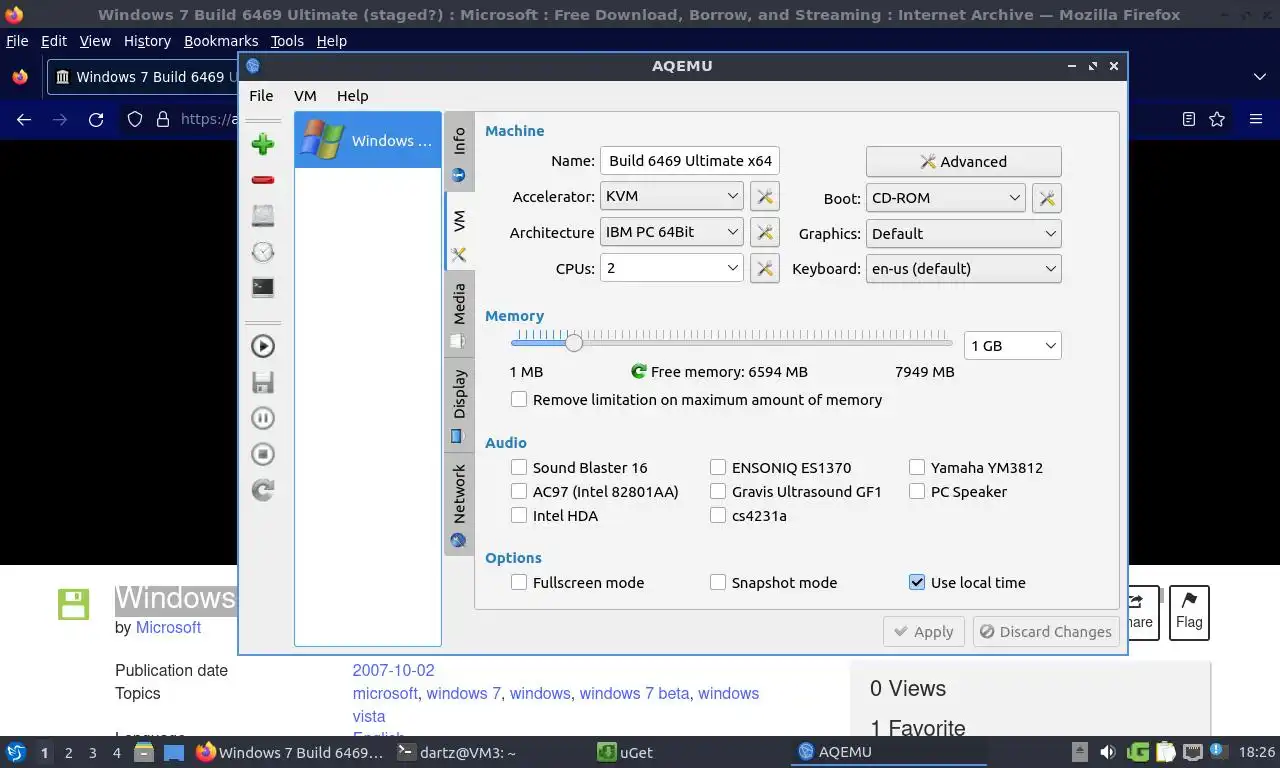This screenshot has height=768, width=1280.
Task: Add a new virtual machine with green plus
Action: pos(263,144)
